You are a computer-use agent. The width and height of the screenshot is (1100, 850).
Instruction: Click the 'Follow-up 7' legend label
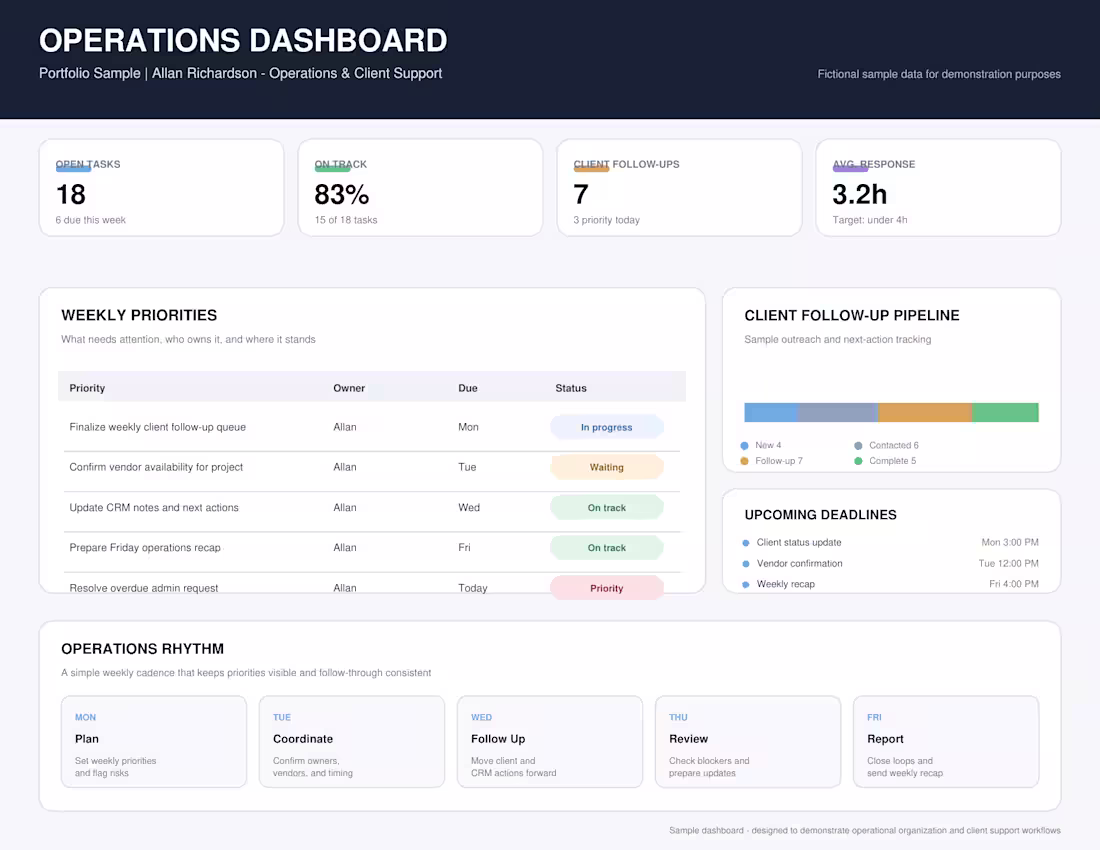[x=779, y=461]
